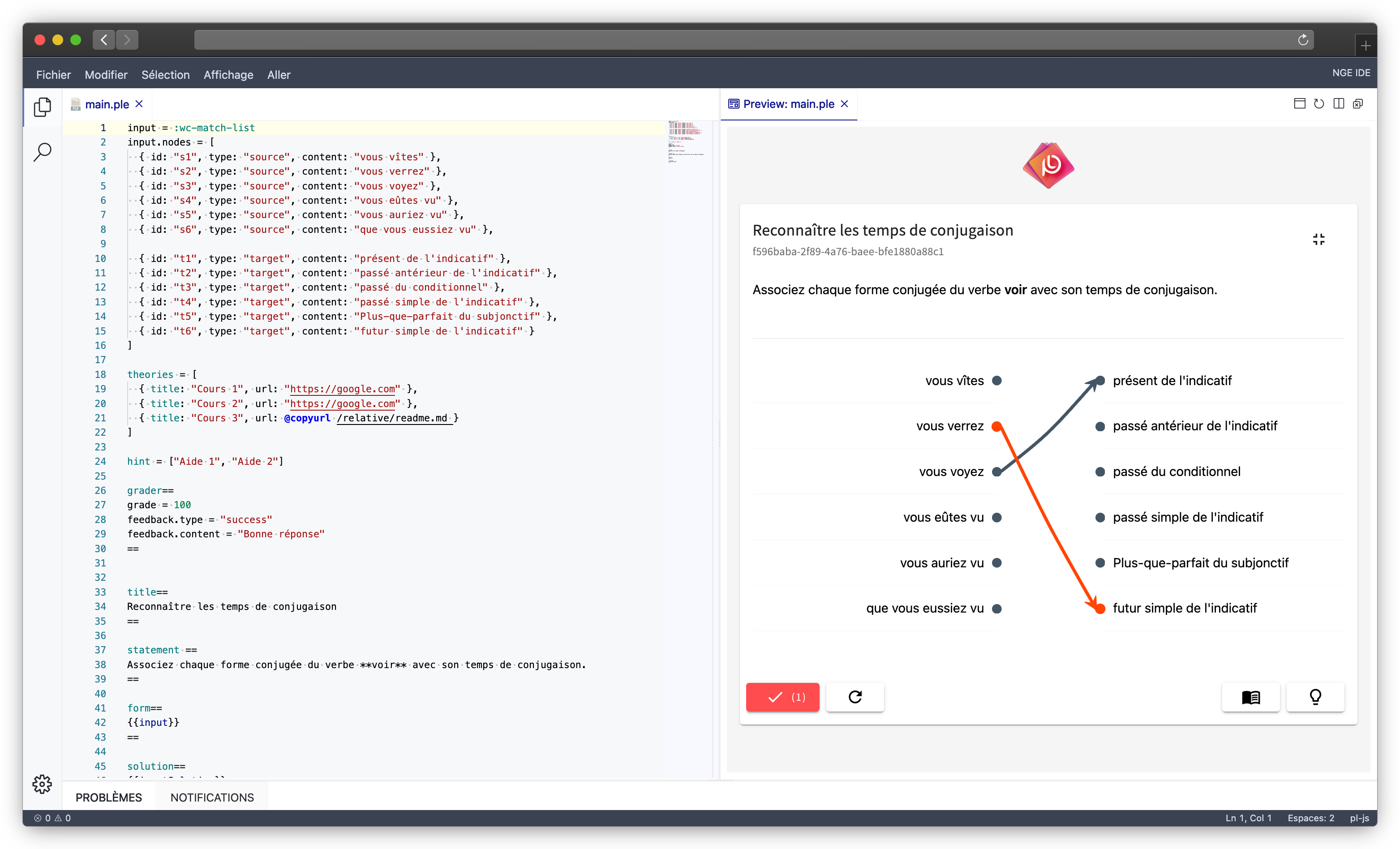Switch to the NOTIFICATIONS tab
Image resolution: width=1400 pixels, height=849 pixels.
212,798
